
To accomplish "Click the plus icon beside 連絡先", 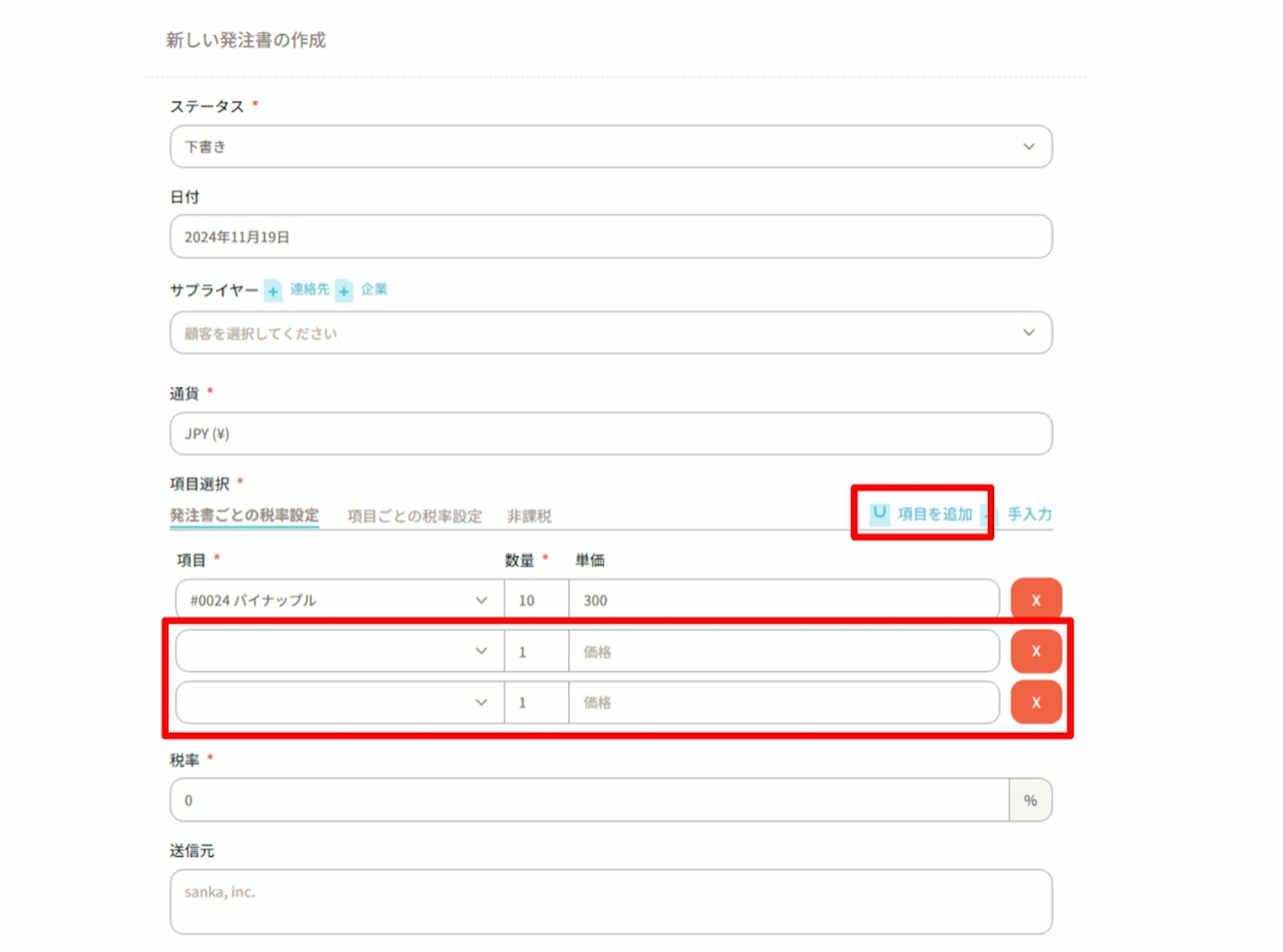I will (273, 291).
